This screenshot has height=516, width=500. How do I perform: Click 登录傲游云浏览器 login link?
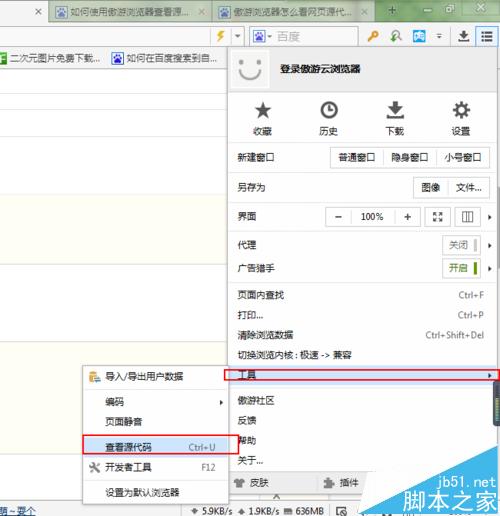(320, 69)
